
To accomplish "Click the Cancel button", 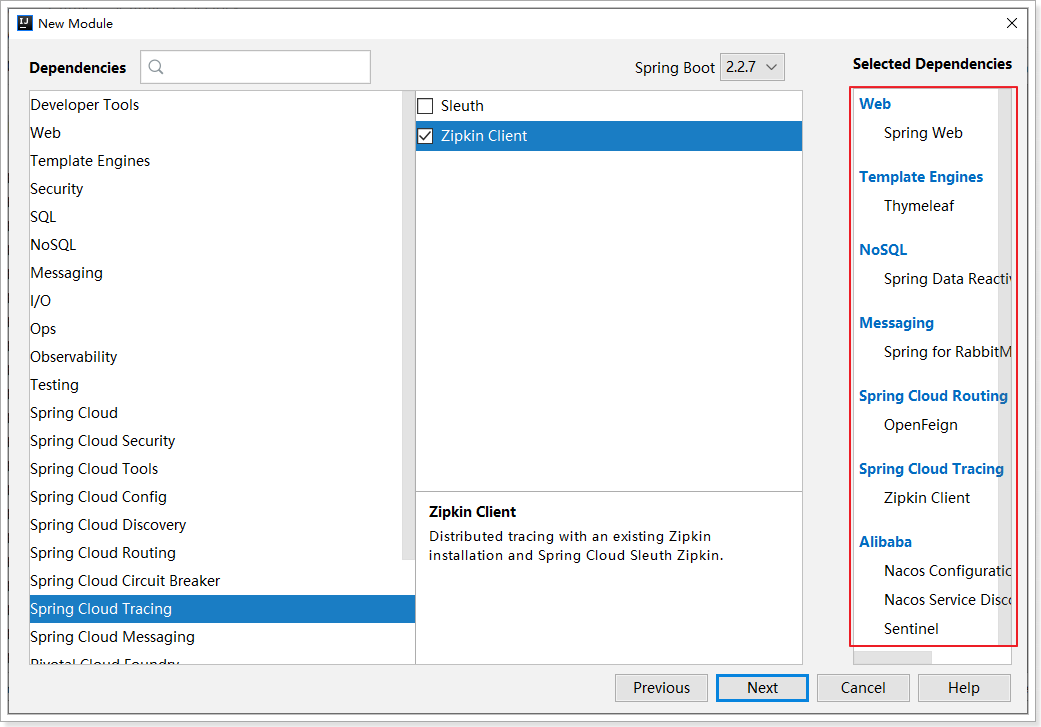I will [x=862, y=688].
